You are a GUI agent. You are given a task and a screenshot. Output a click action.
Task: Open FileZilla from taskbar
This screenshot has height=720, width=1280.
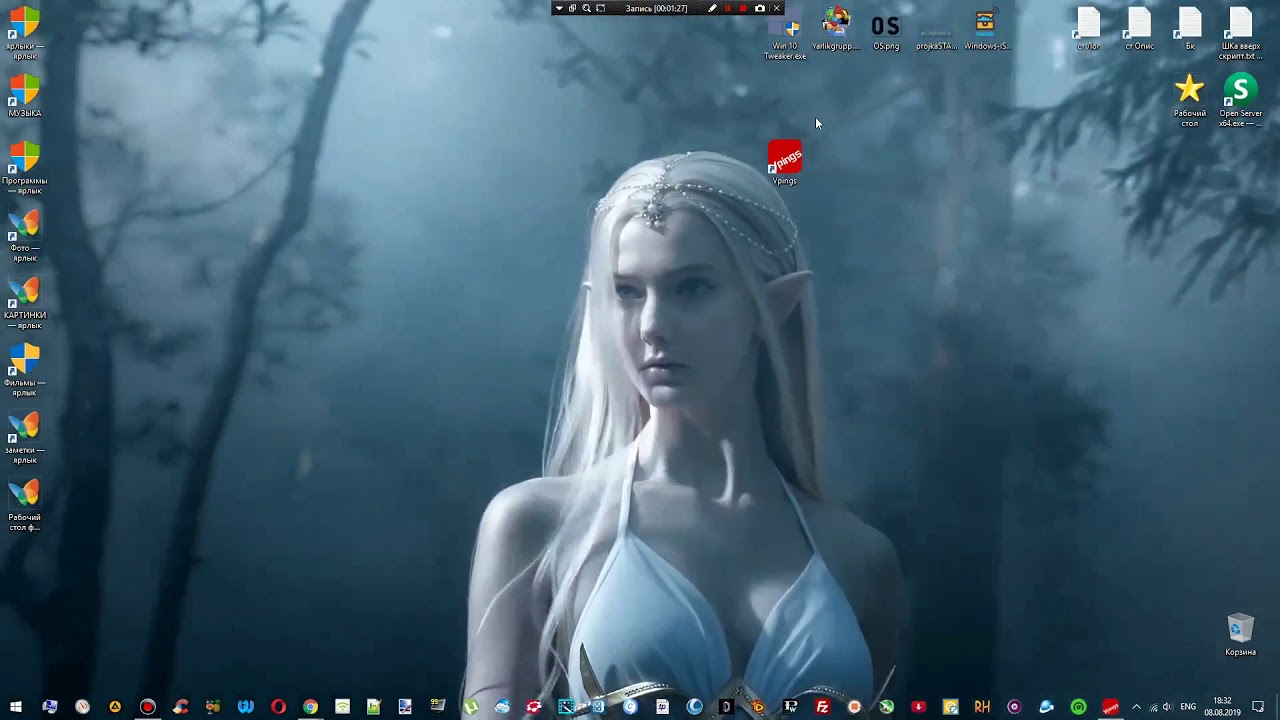click(822, 707)
